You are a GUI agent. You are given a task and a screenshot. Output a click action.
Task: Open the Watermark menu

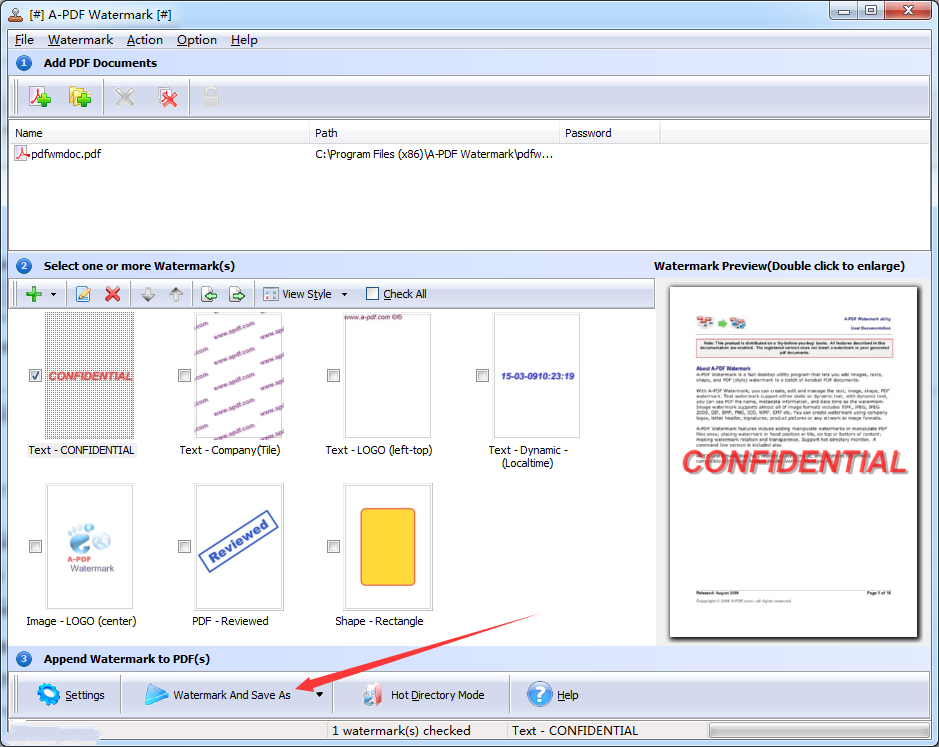[x=80, y=40]
